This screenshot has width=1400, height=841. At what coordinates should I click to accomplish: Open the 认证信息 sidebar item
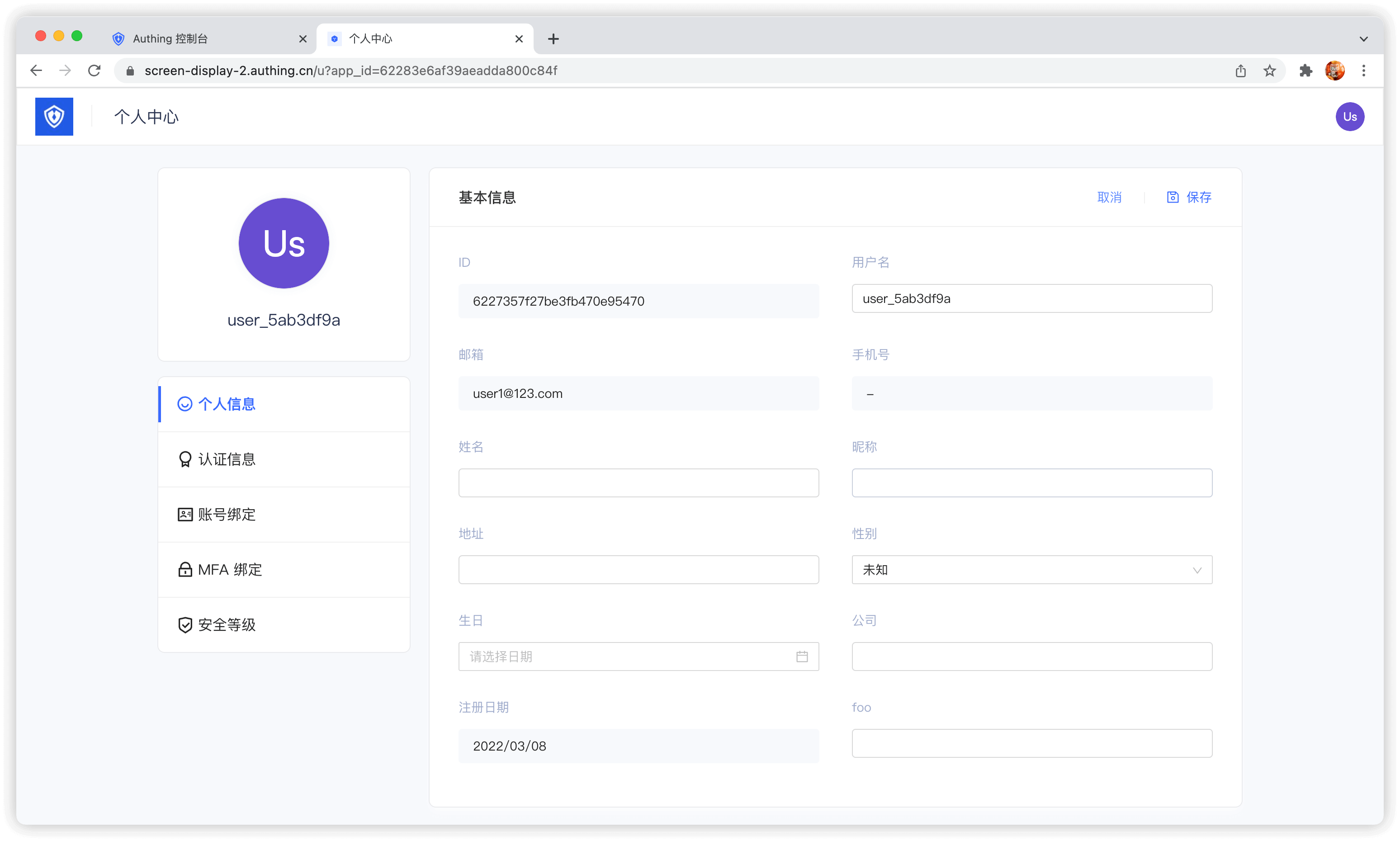point(227,459)
